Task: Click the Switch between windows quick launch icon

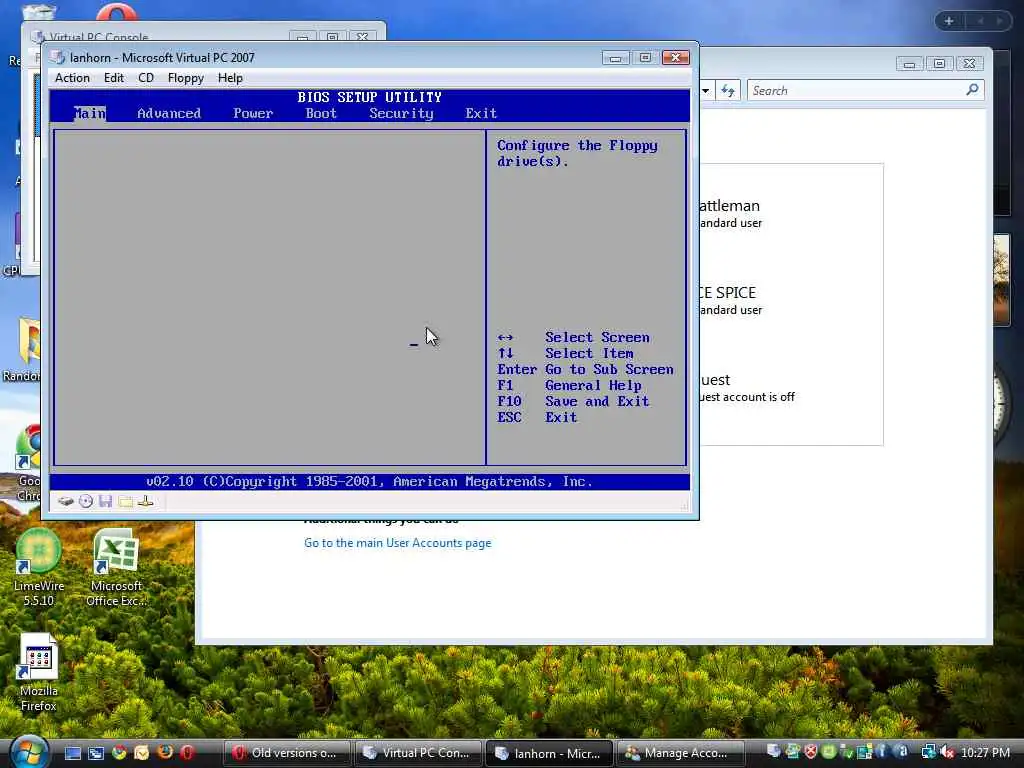Action: (x=96, y=753)
